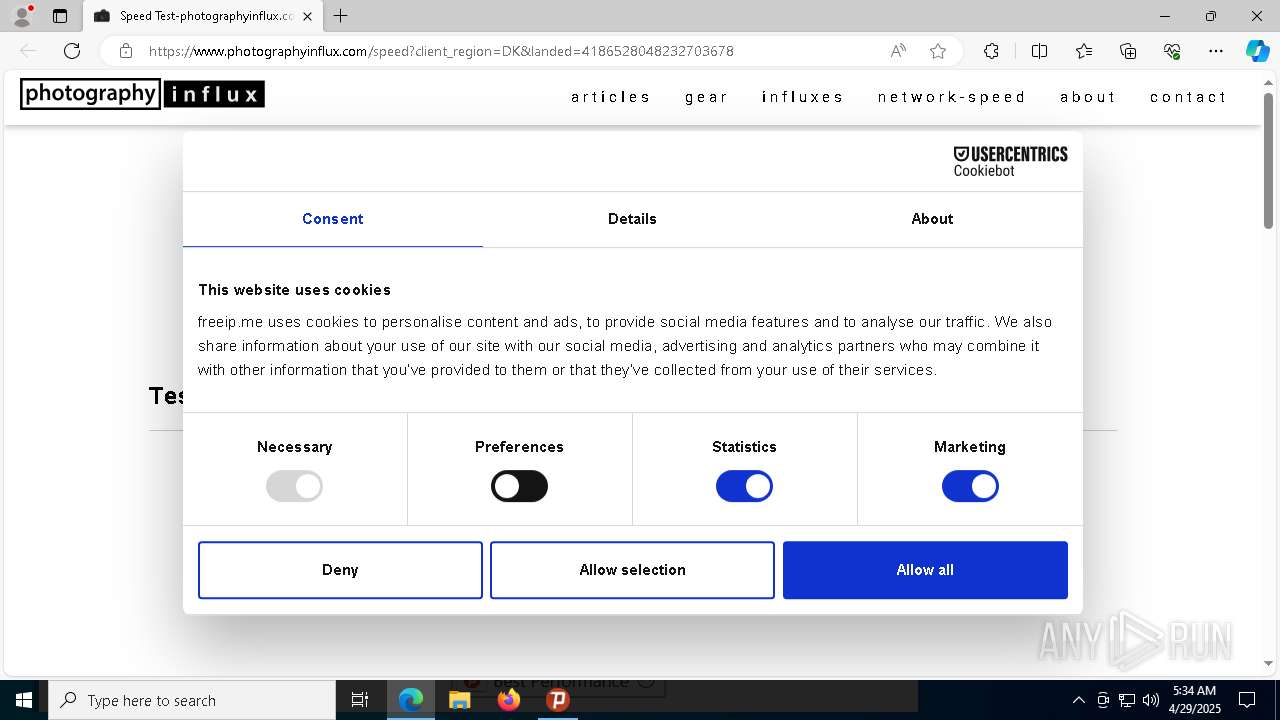
Task: Disable the Marketing cookies switch
Action: (970, 486)
